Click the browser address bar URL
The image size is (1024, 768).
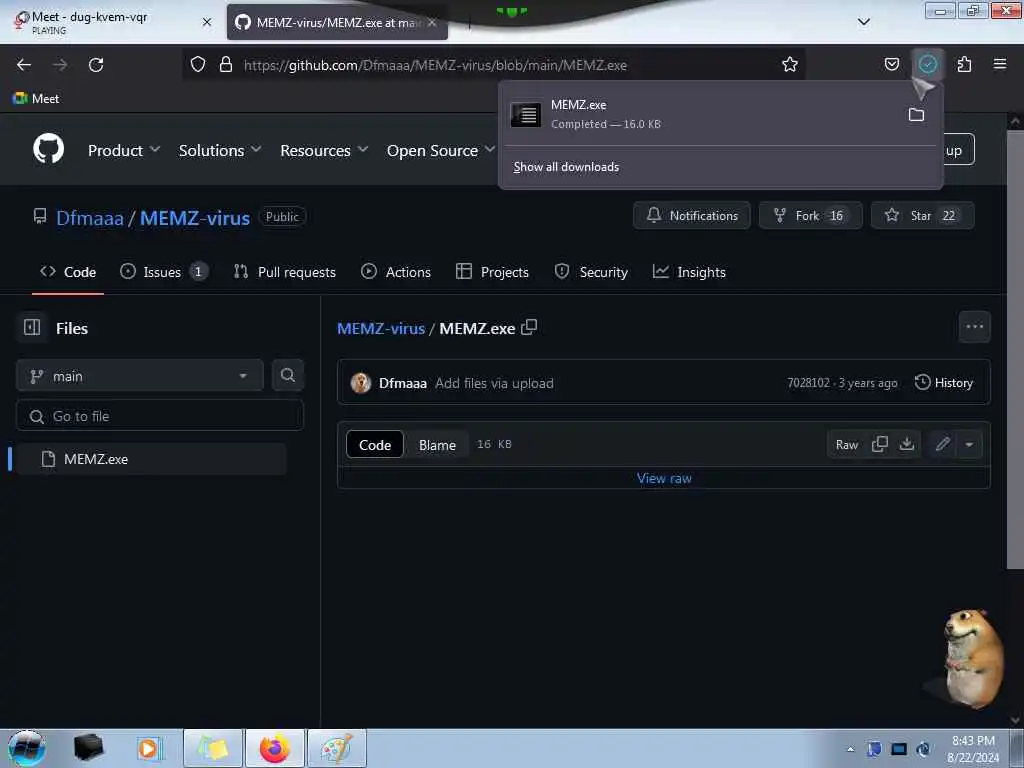(435, 65)
